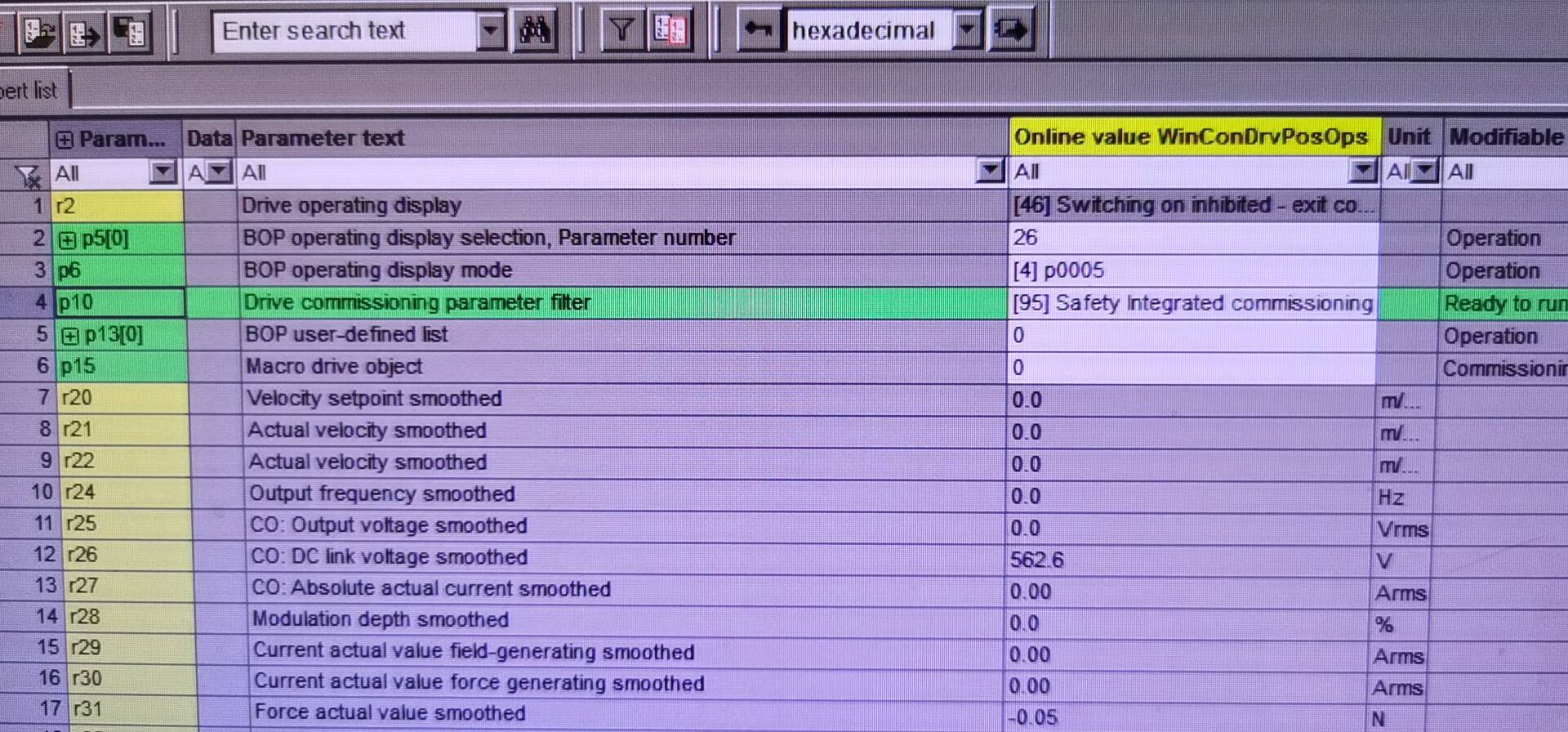Click inside the Enter search text field
Viewport: 1568px width, 732px height.
[x=345, y=31]
